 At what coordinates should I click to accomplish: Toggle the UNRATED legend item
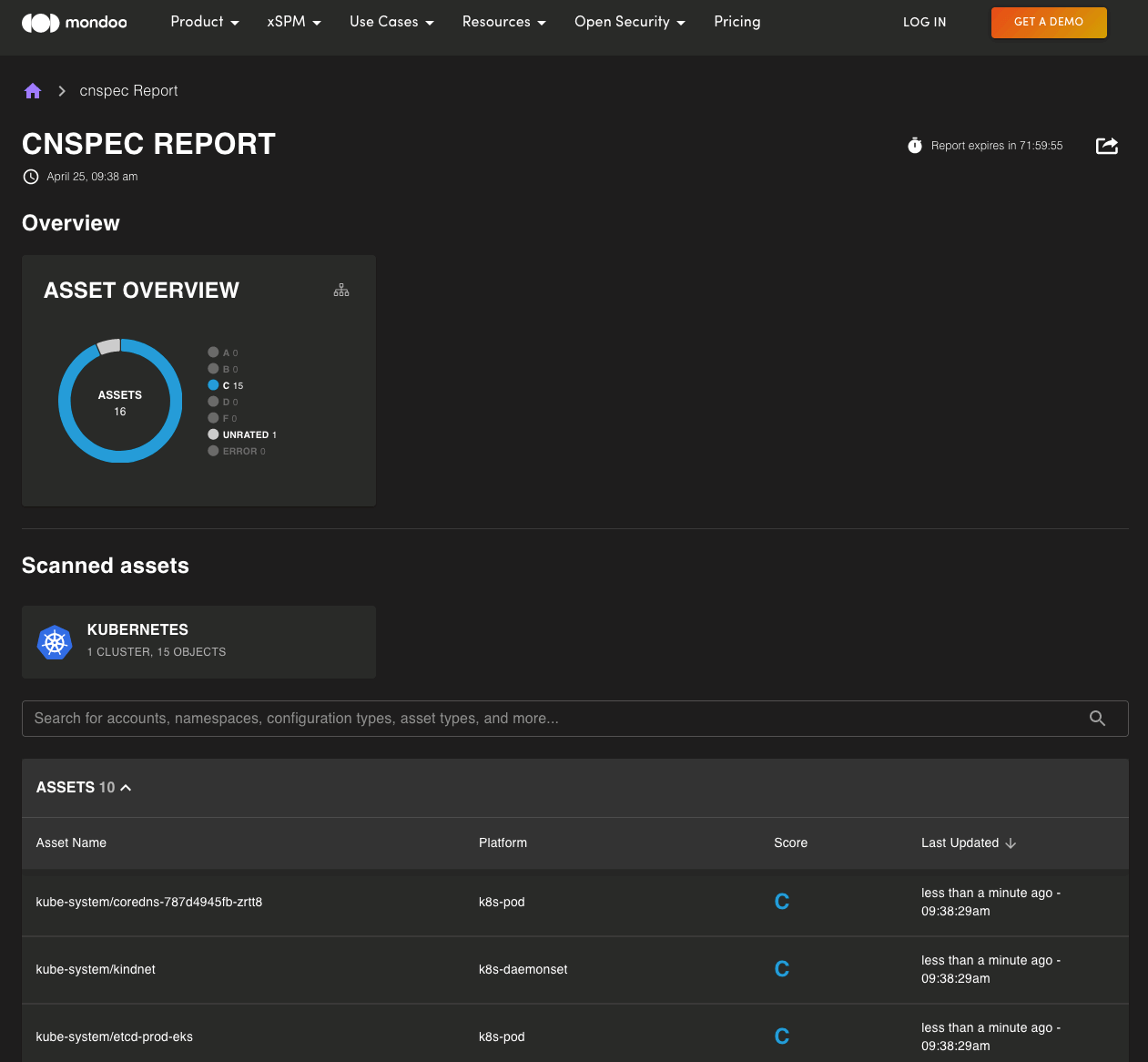(241, 434)
